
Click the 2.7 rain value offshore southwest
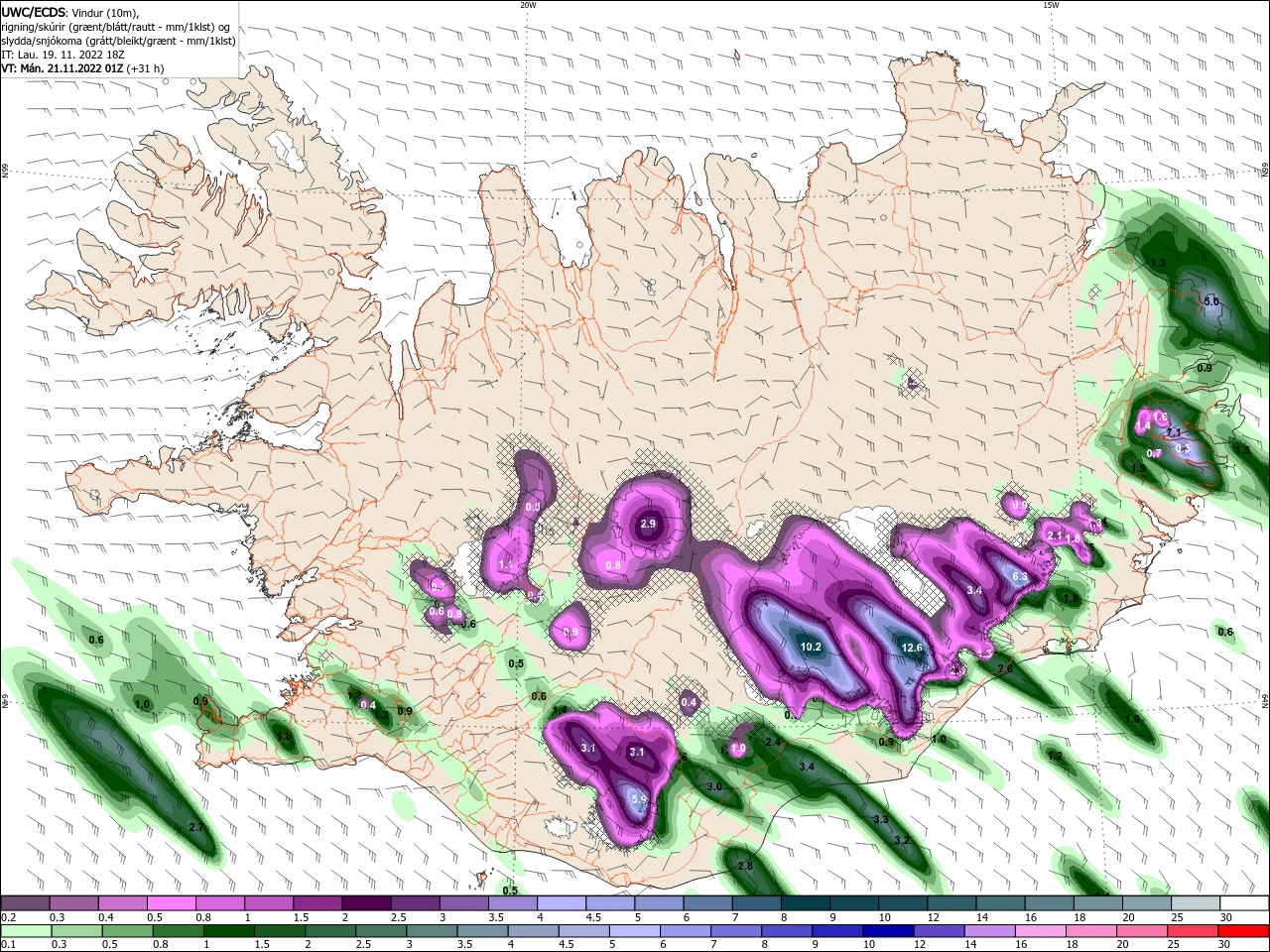tap(195, 827)
